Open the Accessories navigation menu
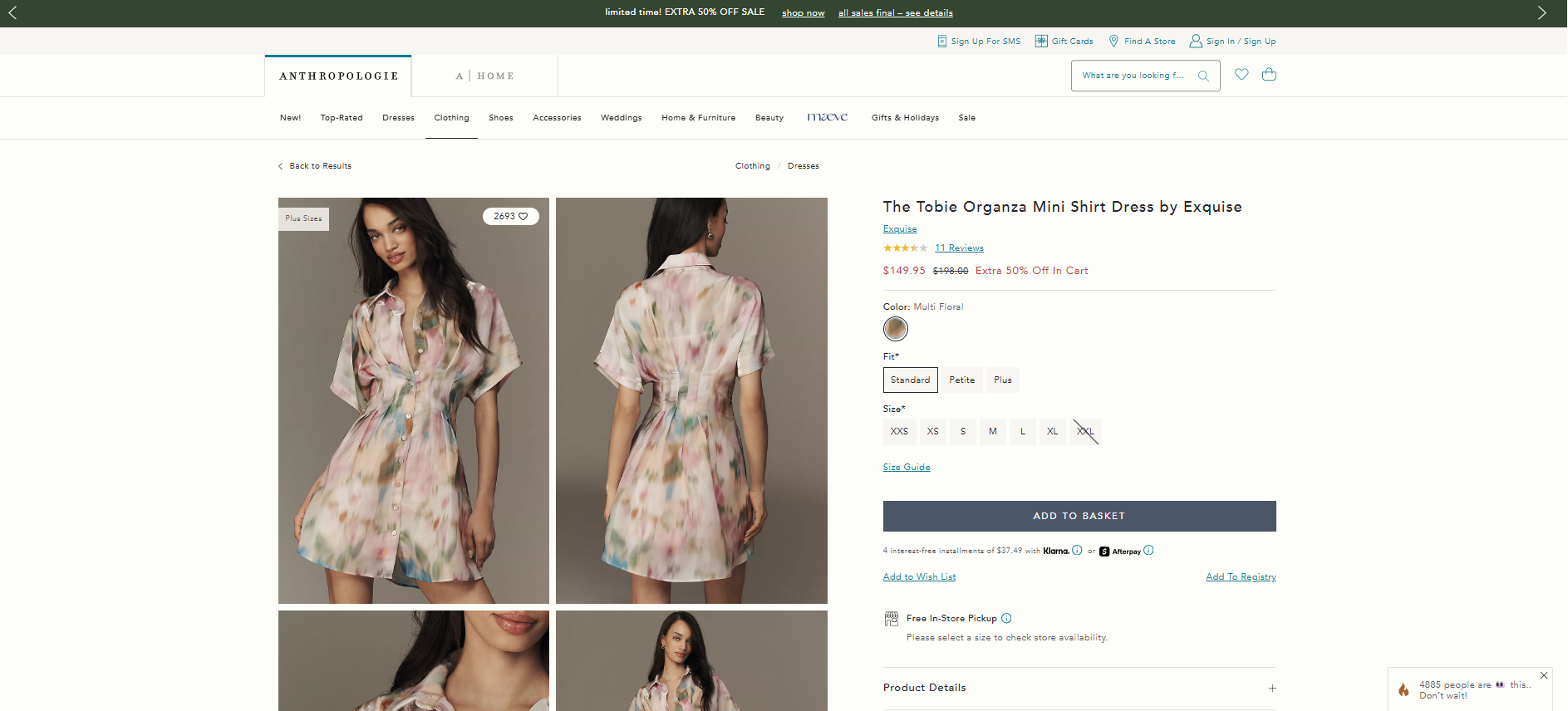Screen dimensions: 1568x711 click(x=557, y=118)
